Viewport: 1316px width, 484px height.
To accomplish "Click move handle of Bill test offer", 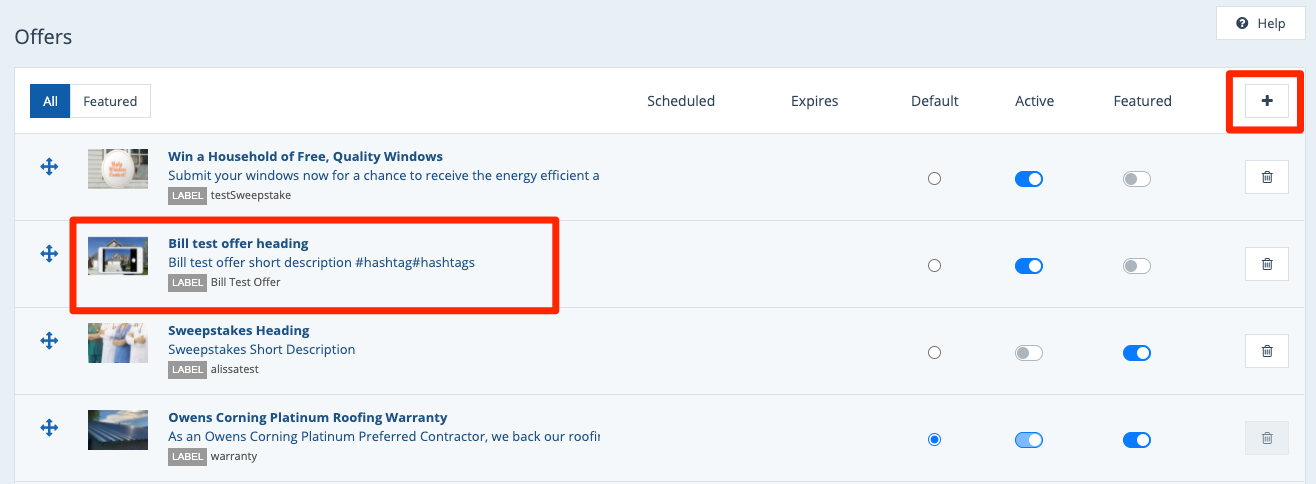I will pyautogui.click(x=49, y=254).
